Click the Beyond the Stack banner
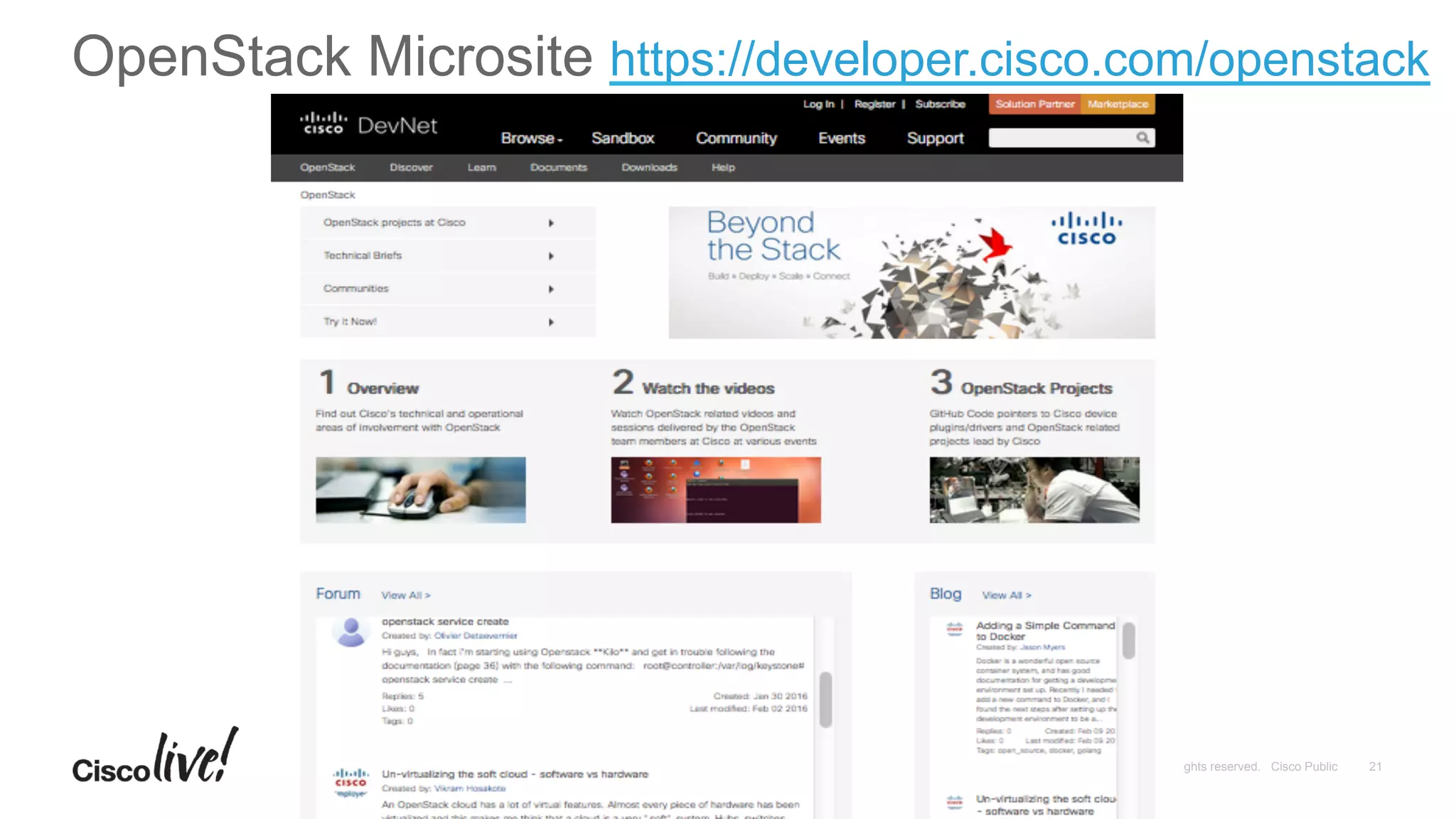Image resolution: width=1456 pixels, height=819 pixels. (x=911, y=272)
